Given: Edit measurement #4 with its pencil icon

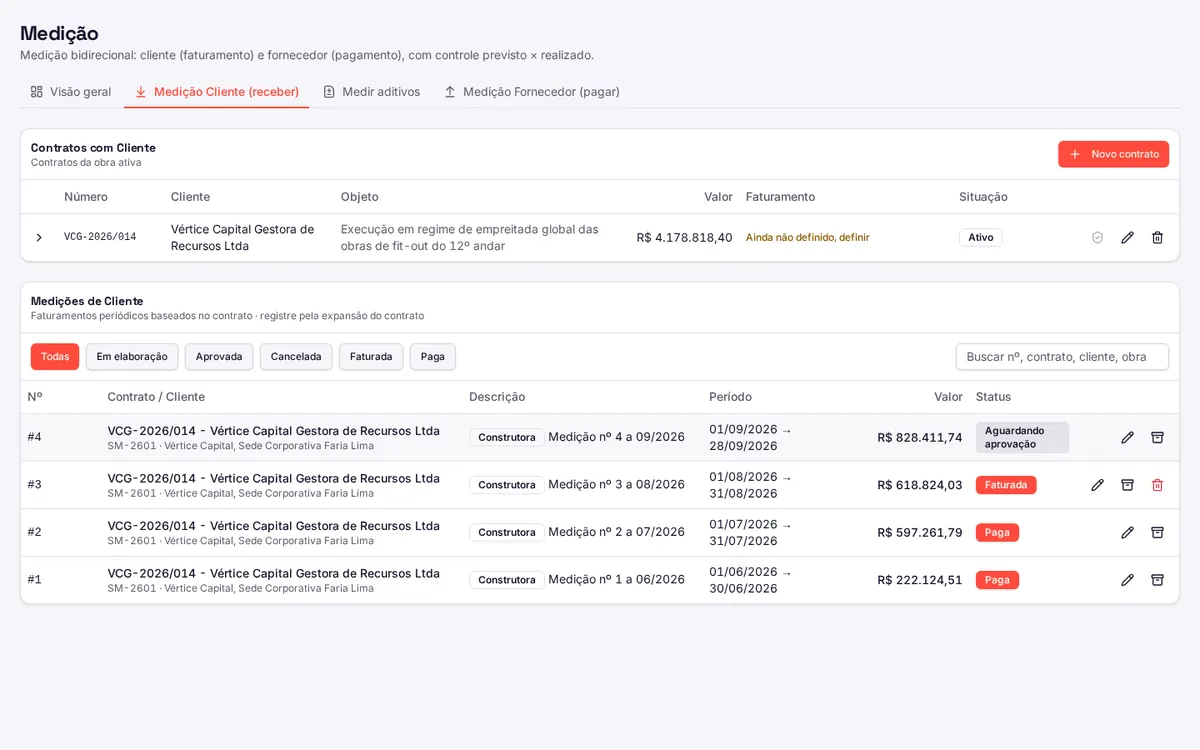Looking at the screenshot, I should (x=1127, y=437).
